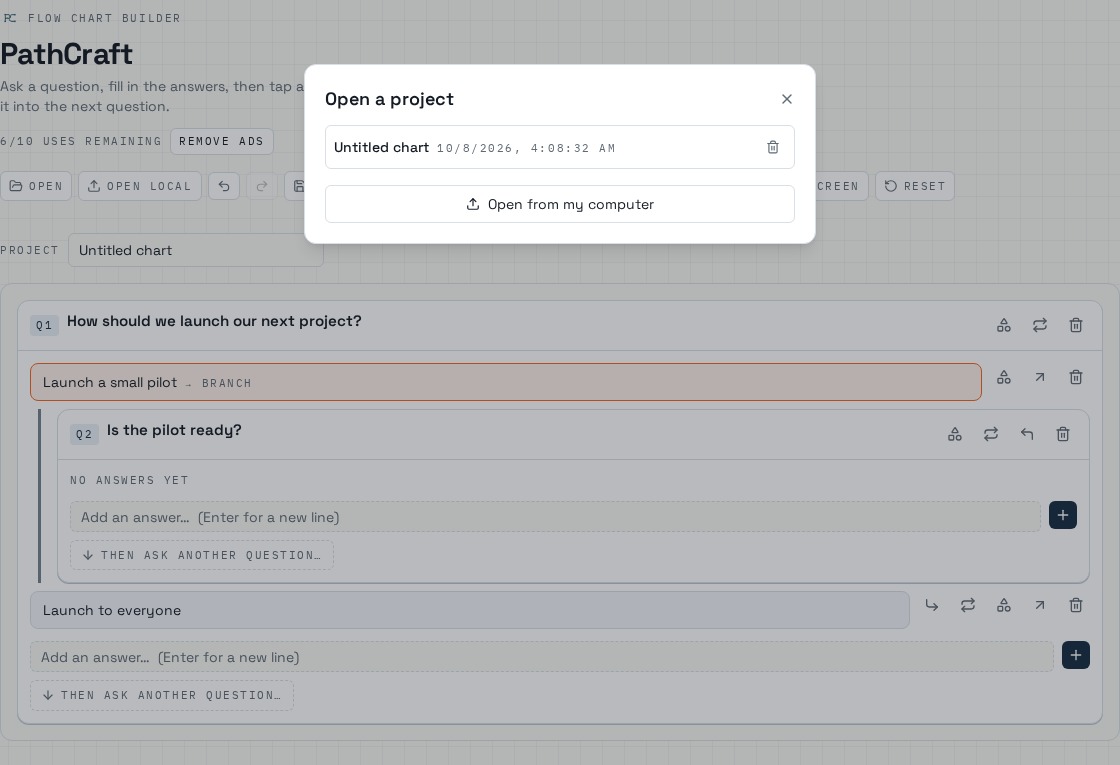1120x765 pixels.
Task: Delete the 'Launch a small pilot' answer
Action: (1076, 377)
